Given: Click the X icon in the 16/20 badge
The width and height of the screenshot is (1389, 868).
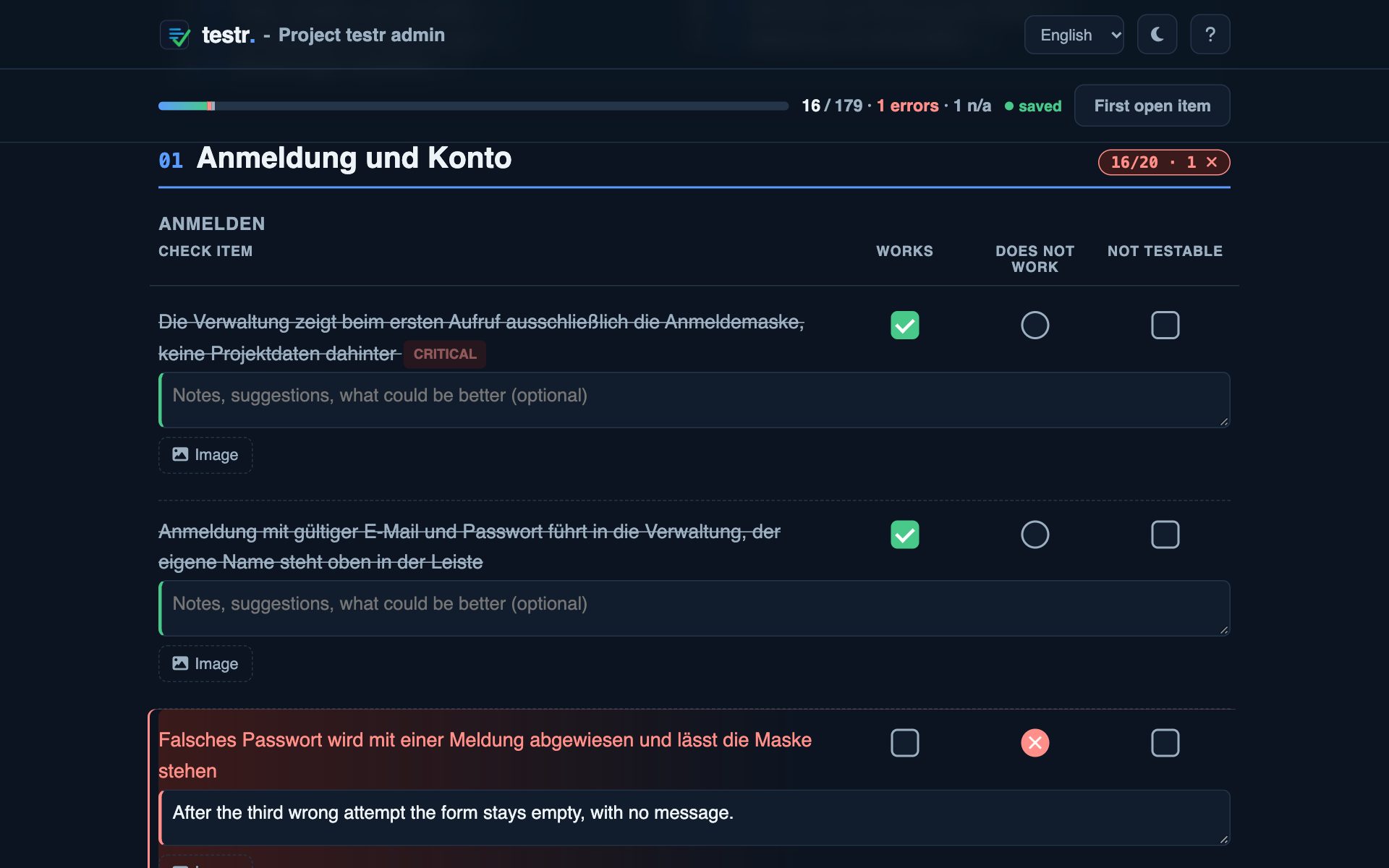Looking at the screenshot, I should point(1212,162).
